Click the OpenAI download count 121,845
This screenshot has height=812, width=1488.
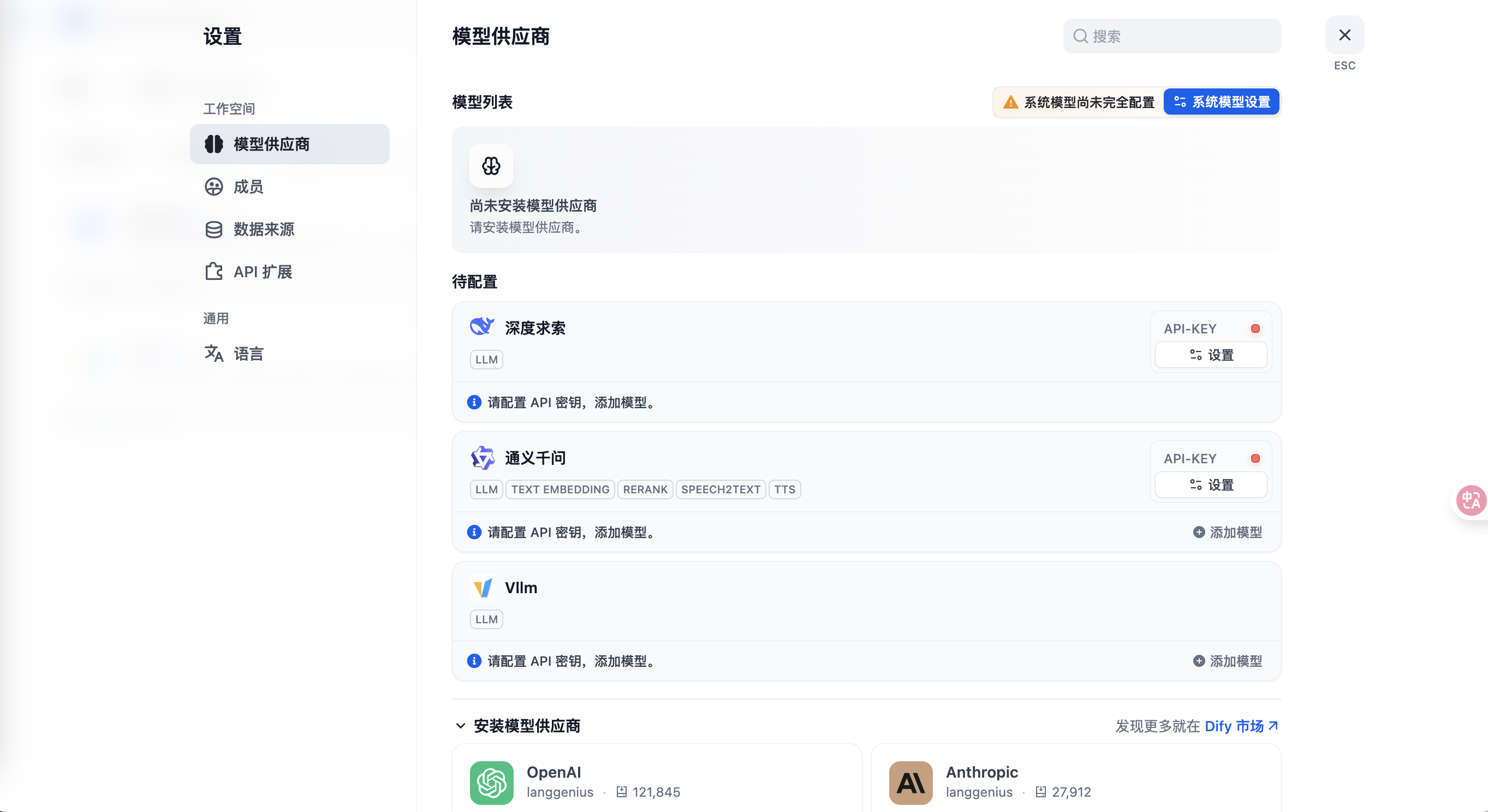(x=656, y=792)
